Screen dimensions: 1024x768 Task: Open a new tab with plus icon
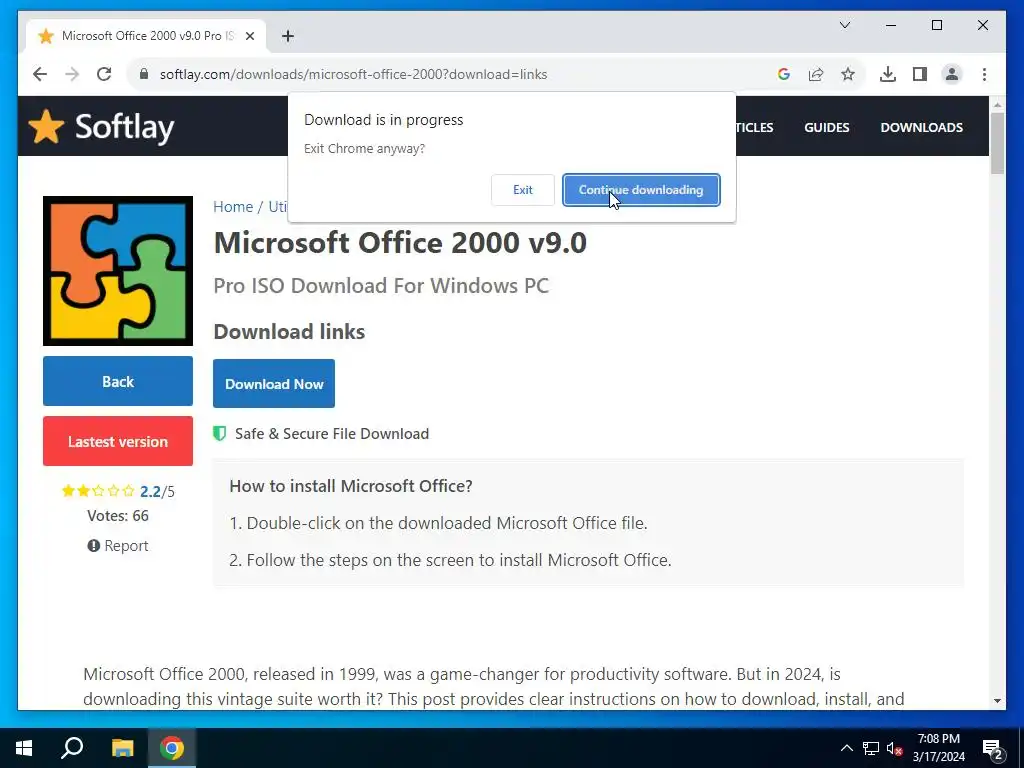click(287, 36)
